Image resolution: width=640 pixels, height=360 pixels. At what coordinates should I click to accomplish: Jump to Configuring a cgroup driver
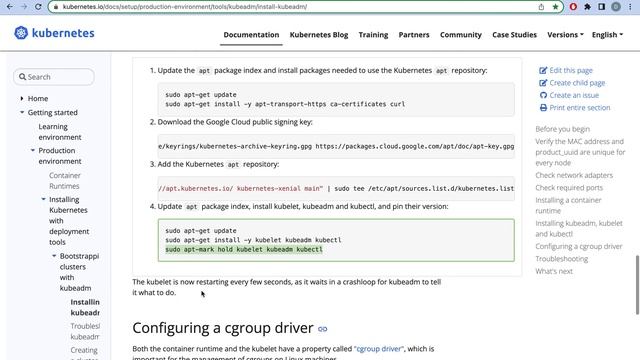pyautogui.click(x=579, y=247)
